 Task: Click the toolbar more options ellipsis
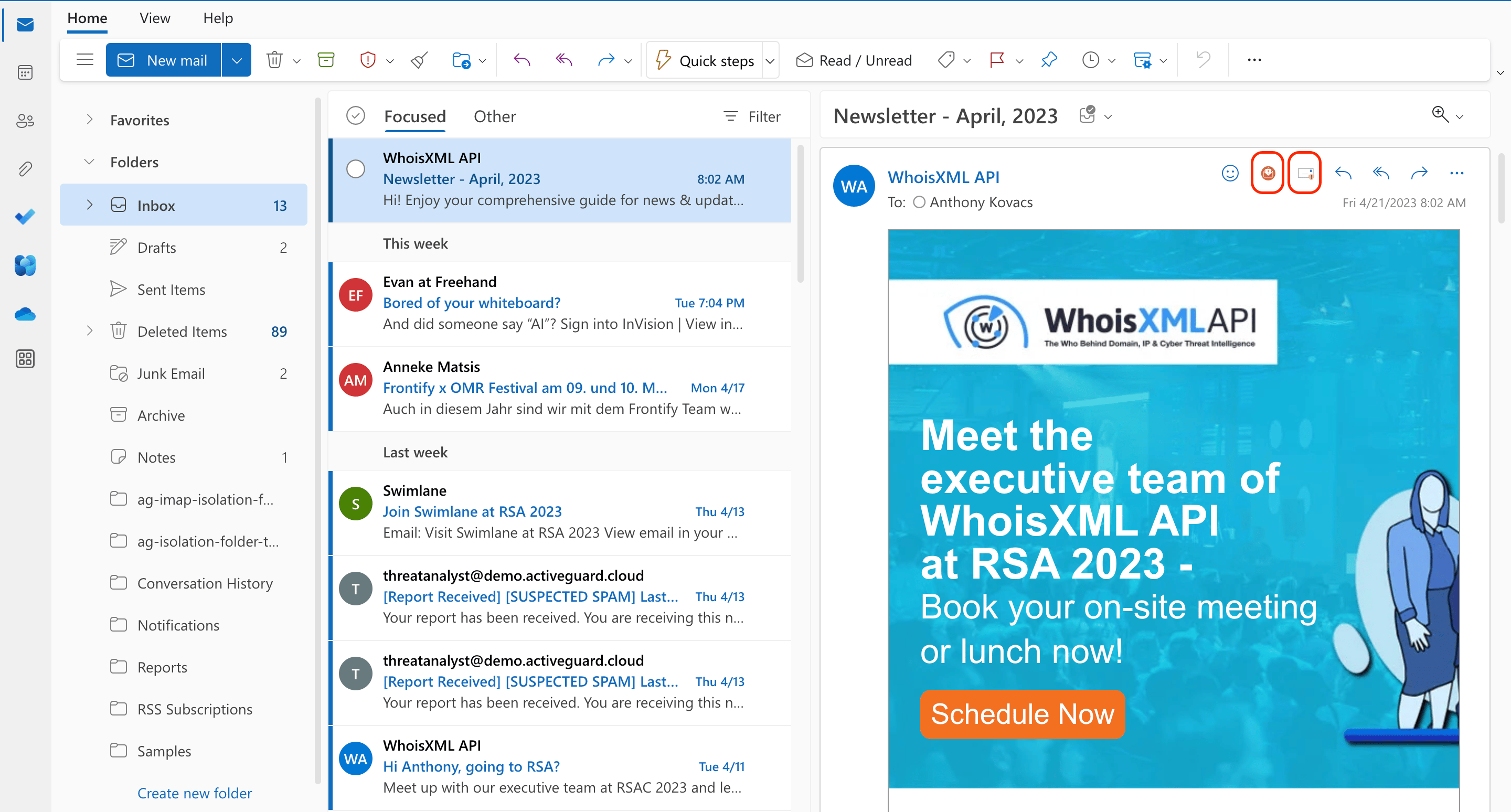coord(1254,60)
